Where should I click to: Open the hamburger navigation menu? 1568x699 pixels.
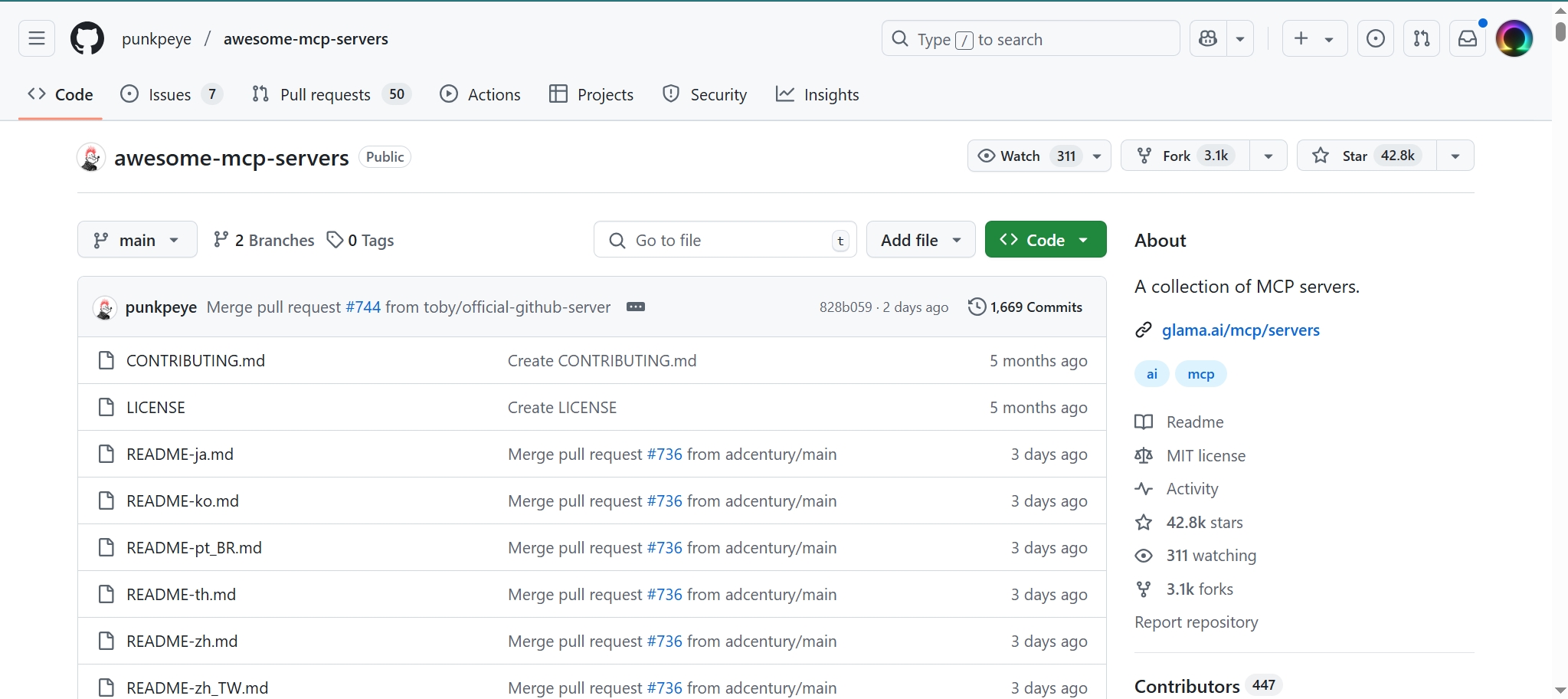tap(37, 38)
